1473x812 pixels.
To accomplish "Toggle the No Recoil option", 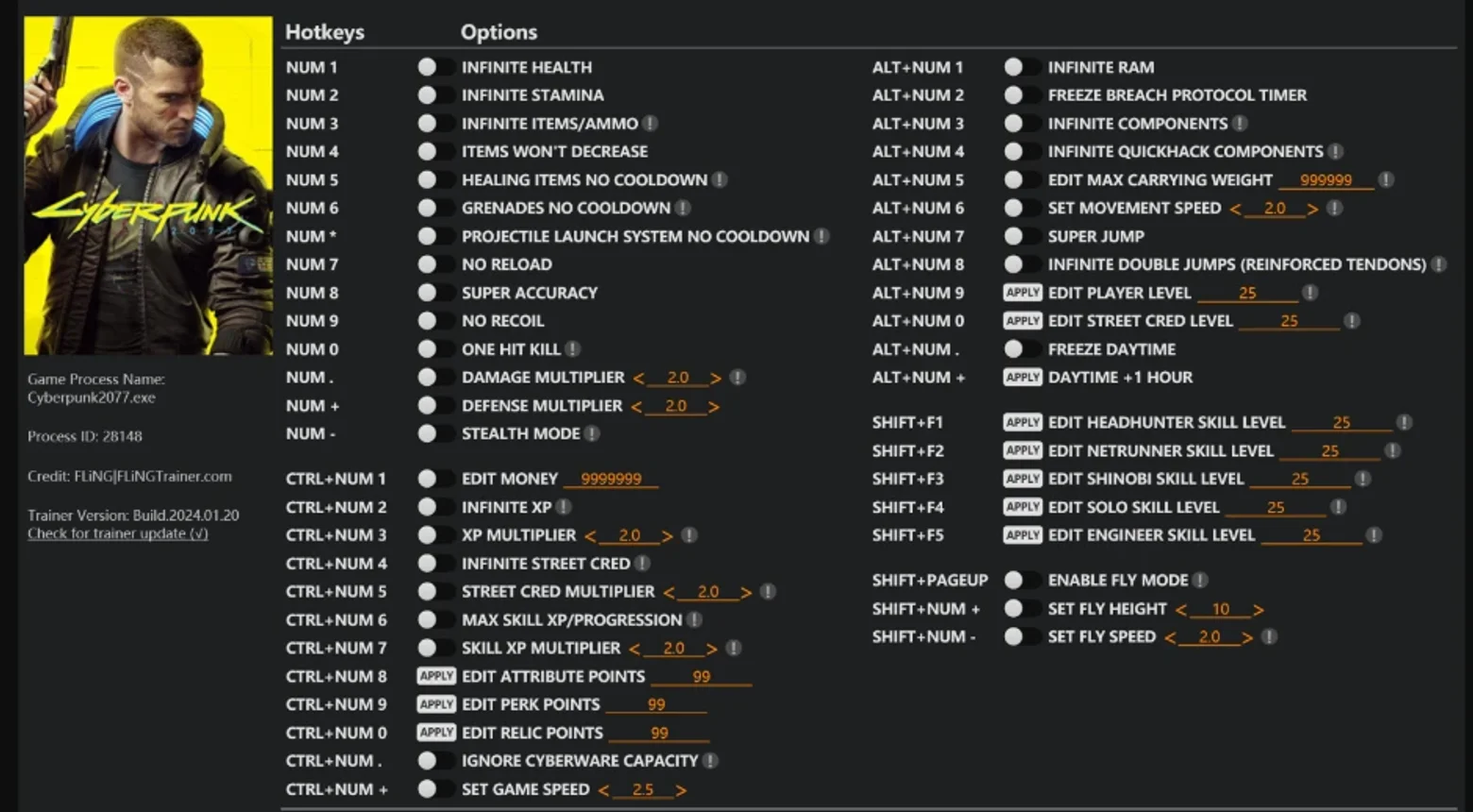I will pyautogui.click(x=434, y=321).
